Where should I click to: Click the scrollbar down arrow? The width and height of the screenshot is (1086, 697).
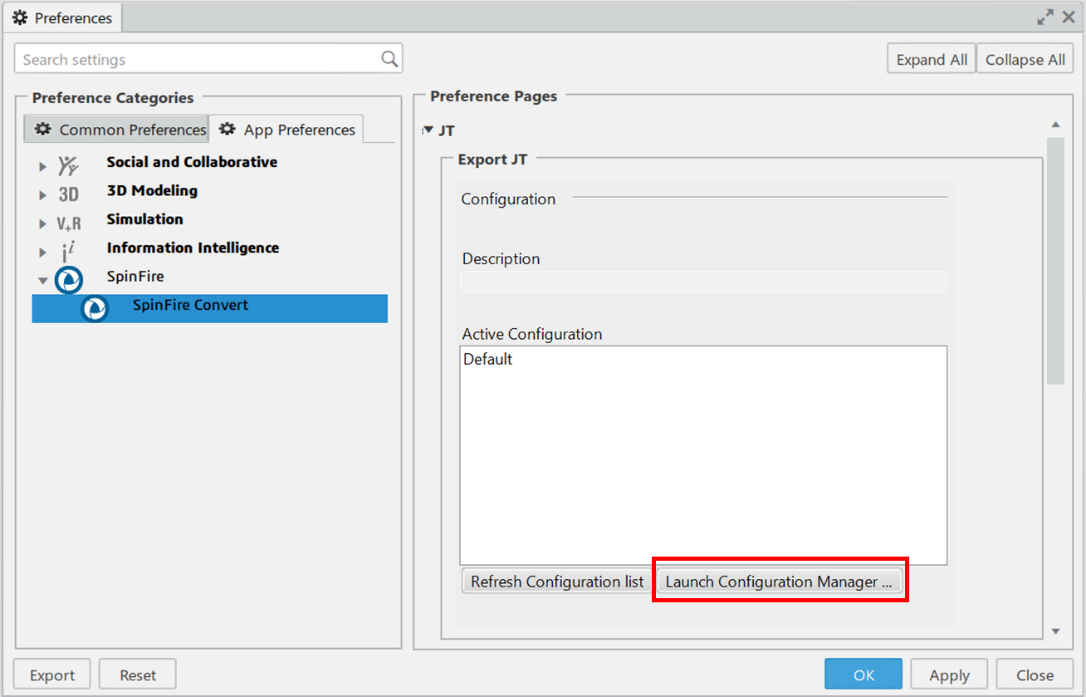(1056, 631)
